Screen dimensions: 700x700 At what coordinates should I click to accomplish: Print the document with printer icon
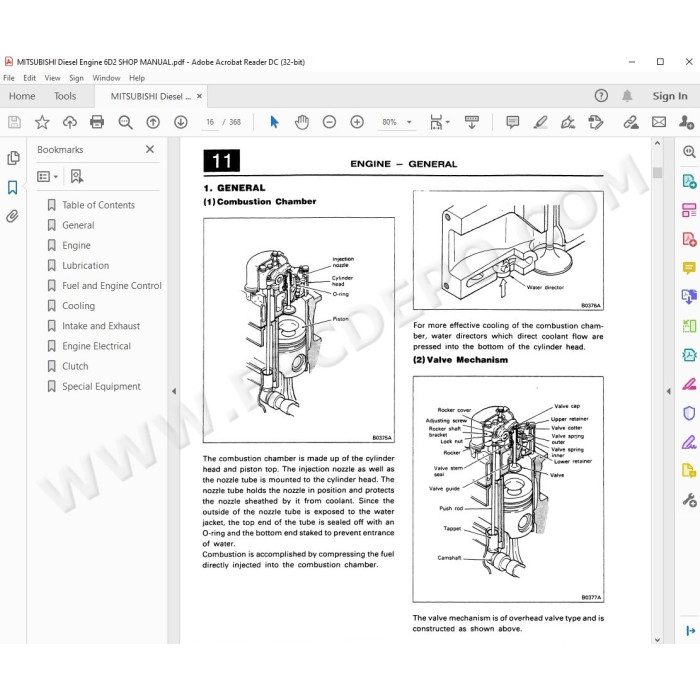pyautogui.click(x=97, y=122)
